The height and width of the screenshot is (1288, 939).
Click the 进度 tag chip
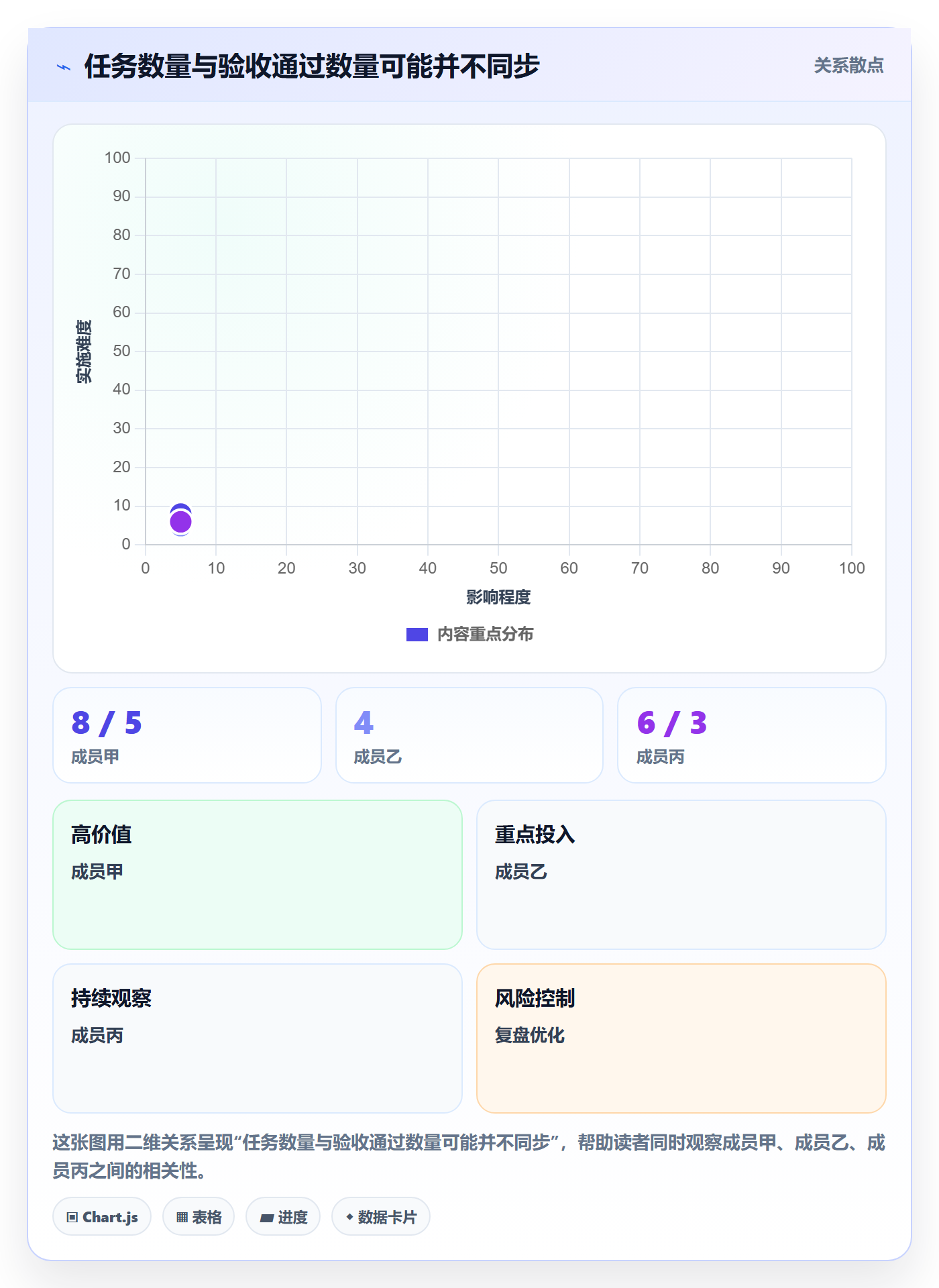(x=283, y=1217)
